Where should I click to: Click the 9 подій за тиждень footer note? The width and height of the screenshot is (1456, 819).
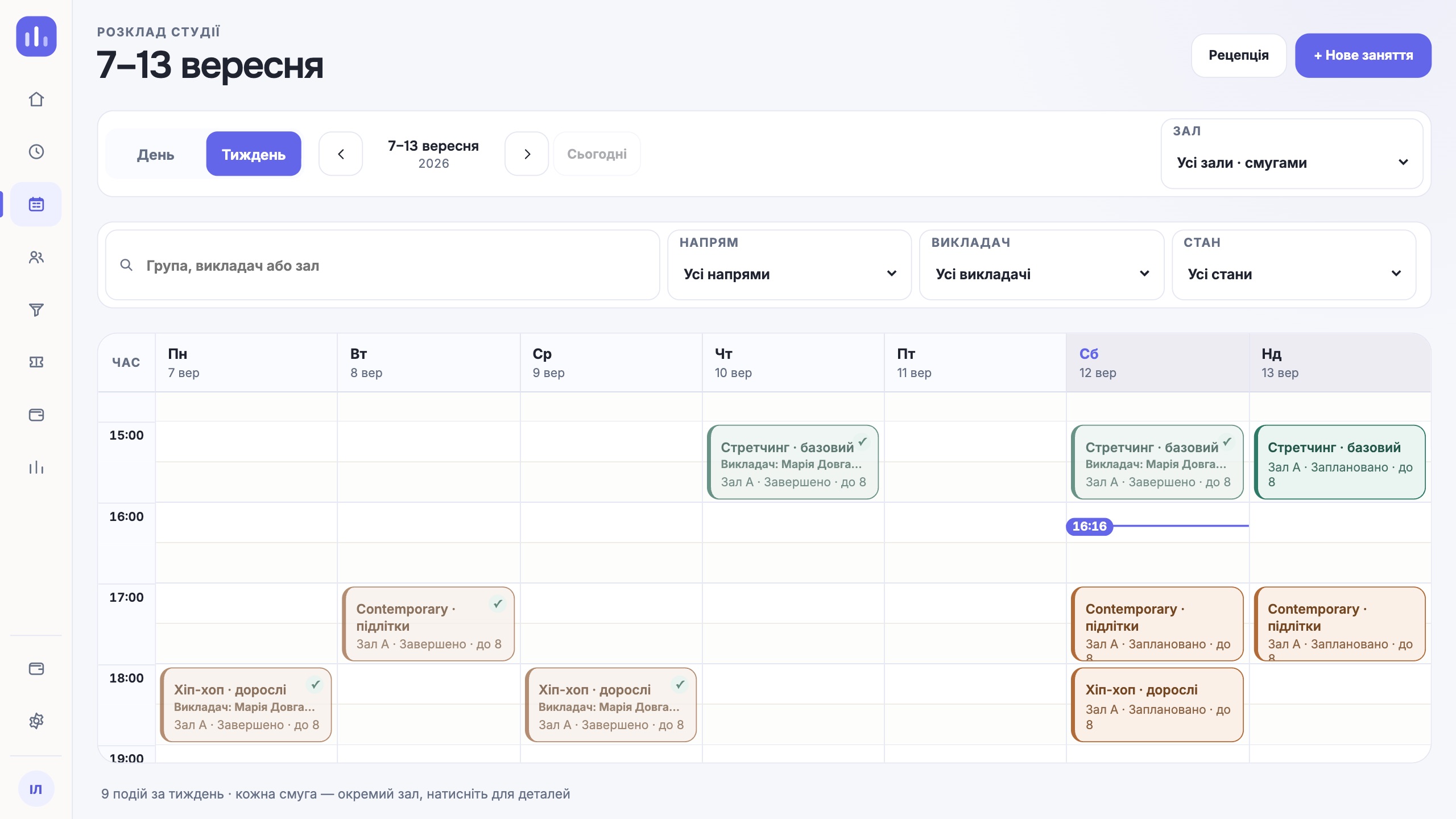pyautogui.click(x=336, y=794)
